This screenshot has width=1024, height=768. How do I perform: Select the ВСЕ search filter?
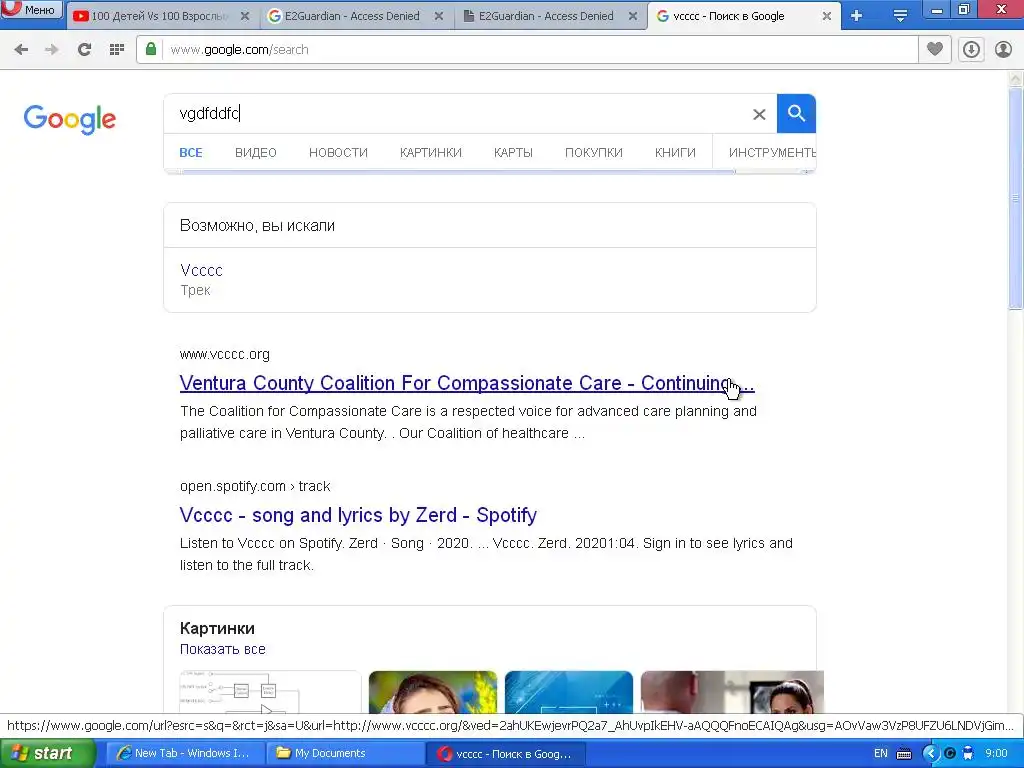click(x=191, y=153)
